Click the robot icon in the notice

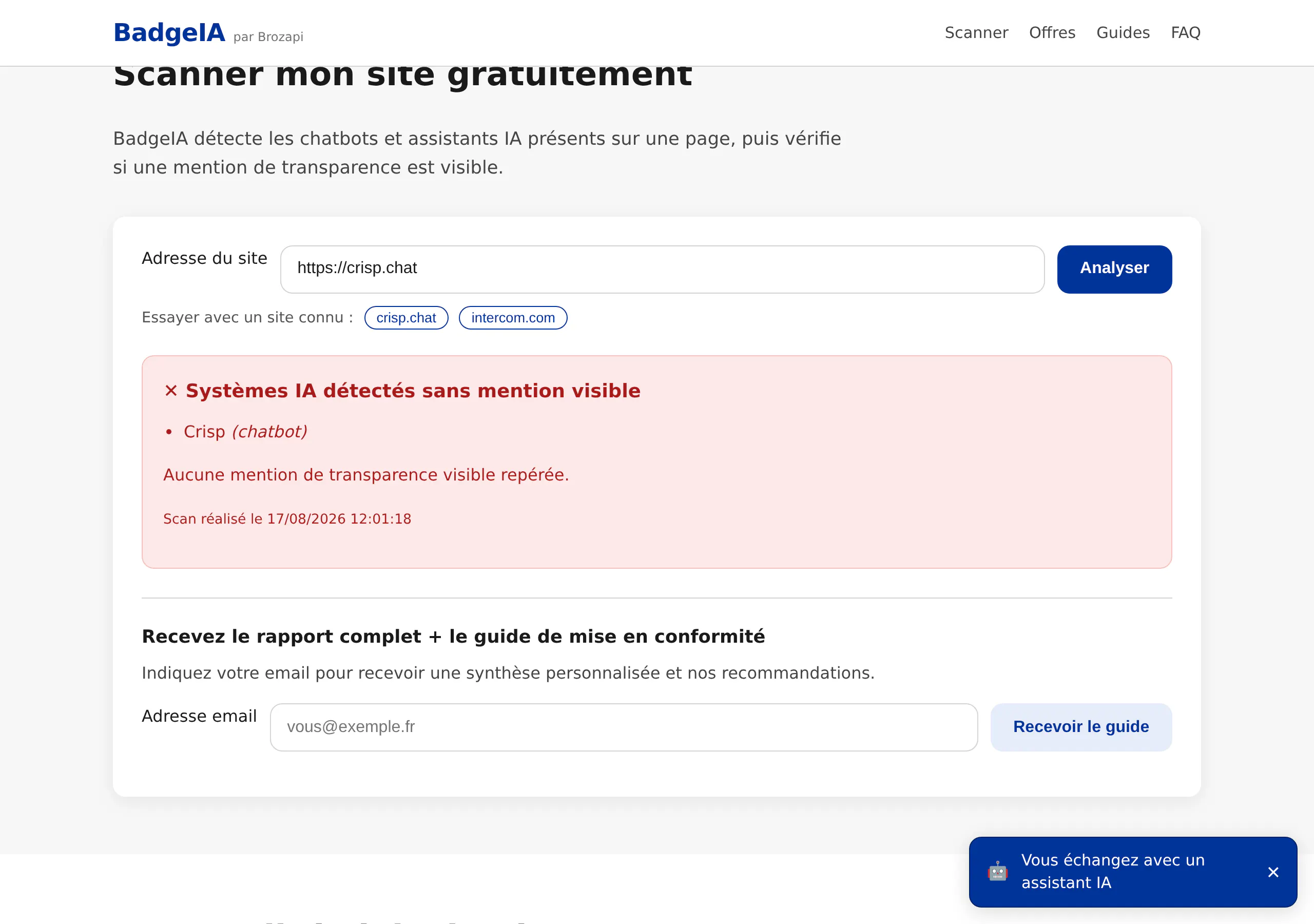997,871
